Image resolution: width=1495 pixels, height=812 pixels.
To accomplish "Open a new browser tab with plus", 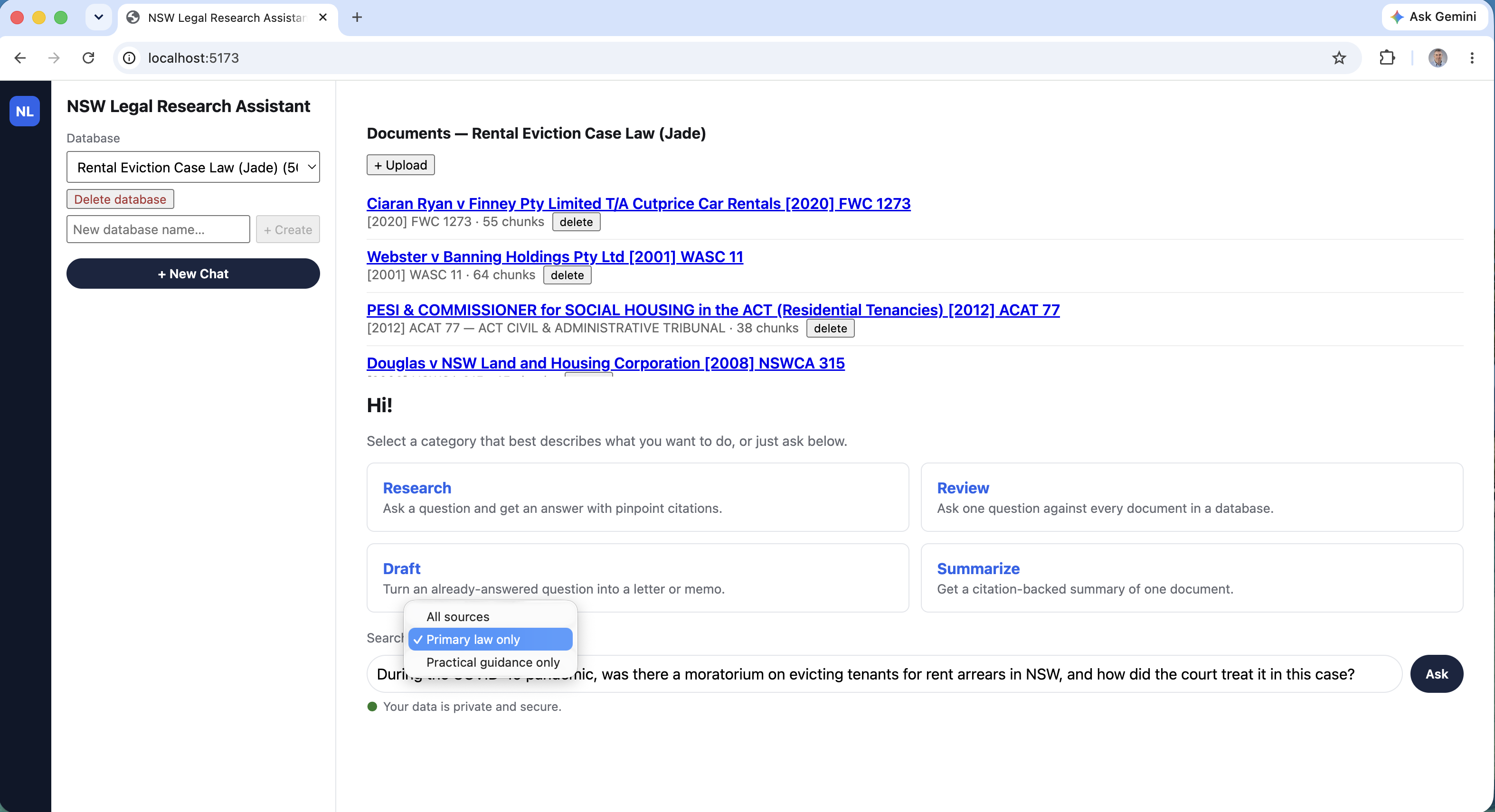I will click(x=357, y=18).
